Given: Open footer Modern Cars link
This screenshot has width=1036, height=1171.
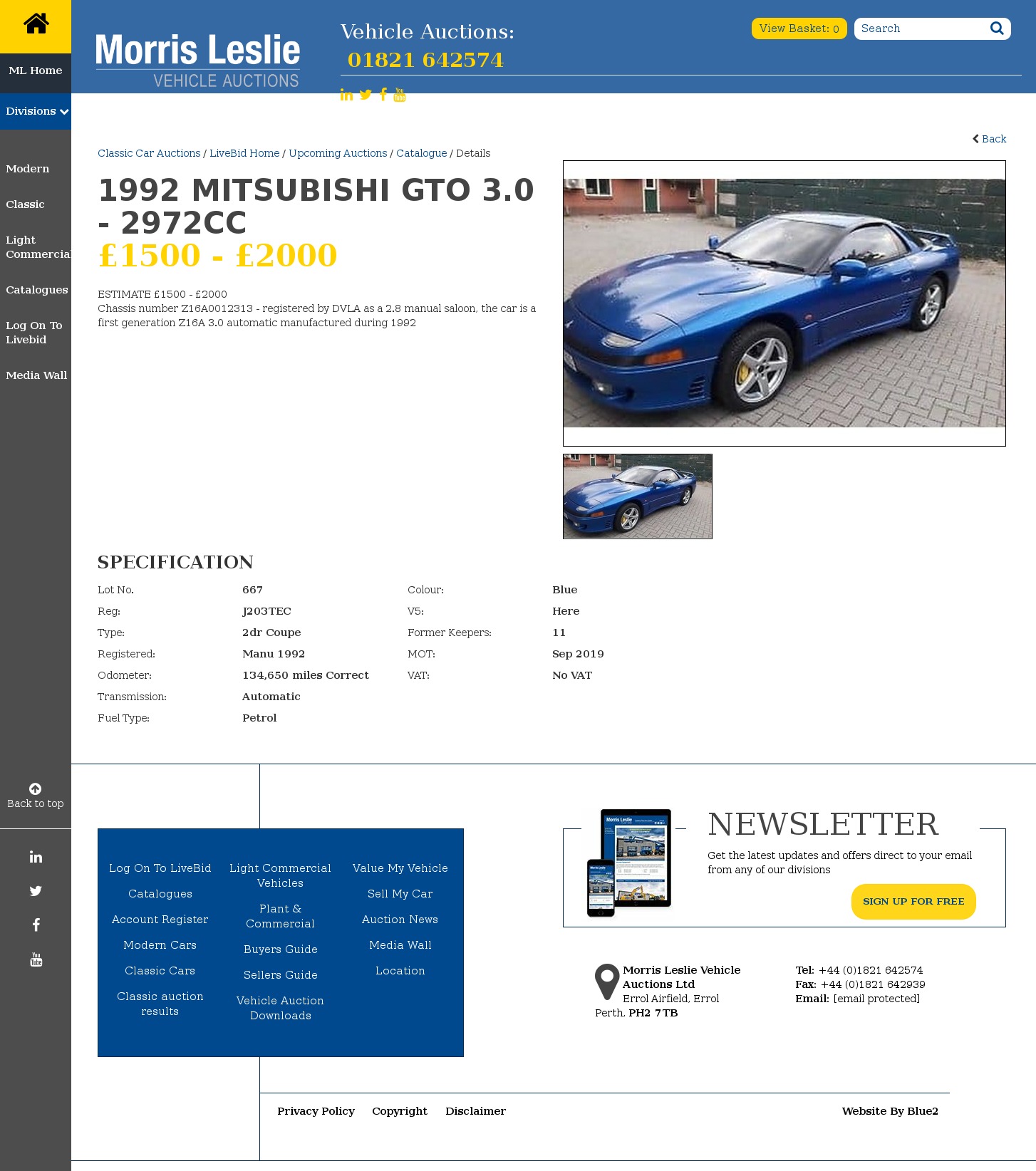Looking at the screenshot, I should (x=160, y=945).
